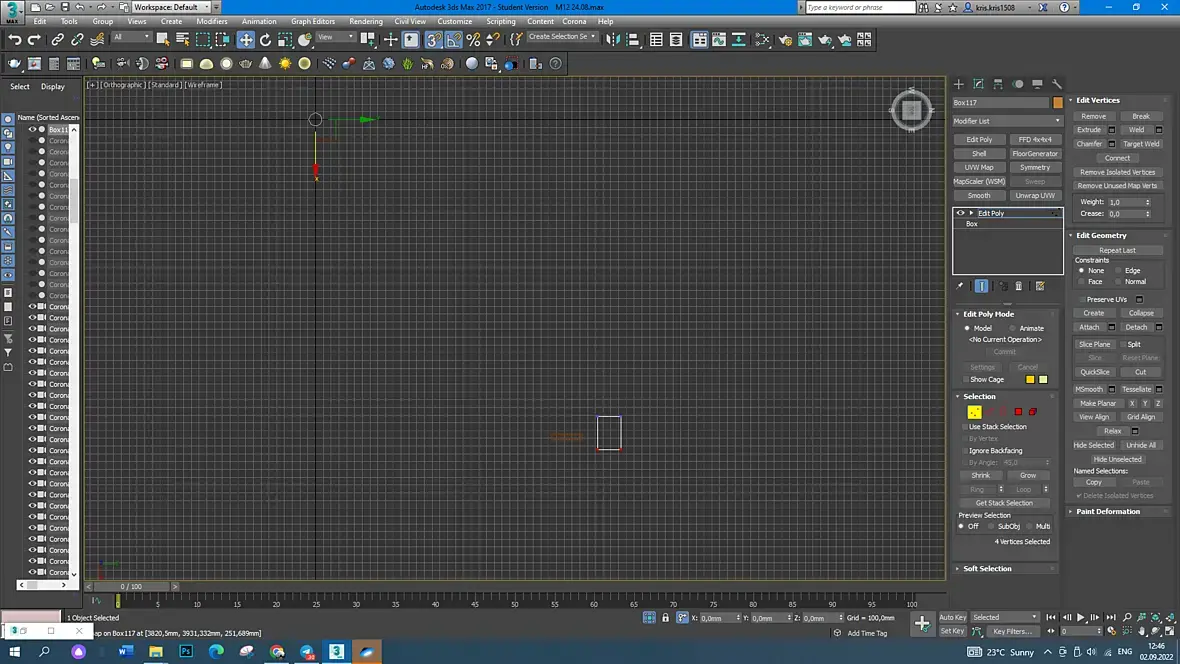
Task: Toggle Angle Snap in main toolbar
Action: [454, 40]
